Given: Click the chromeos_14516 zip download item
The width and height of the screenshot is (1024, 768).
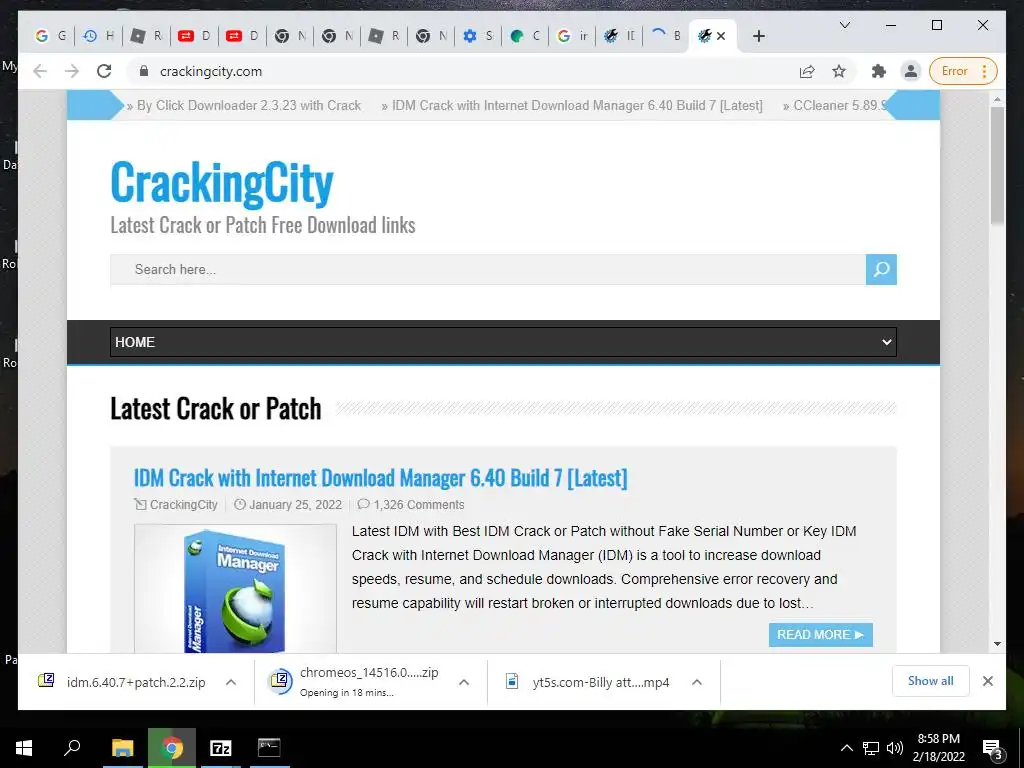Looking at the screenshot, I should tap(354, 682).
